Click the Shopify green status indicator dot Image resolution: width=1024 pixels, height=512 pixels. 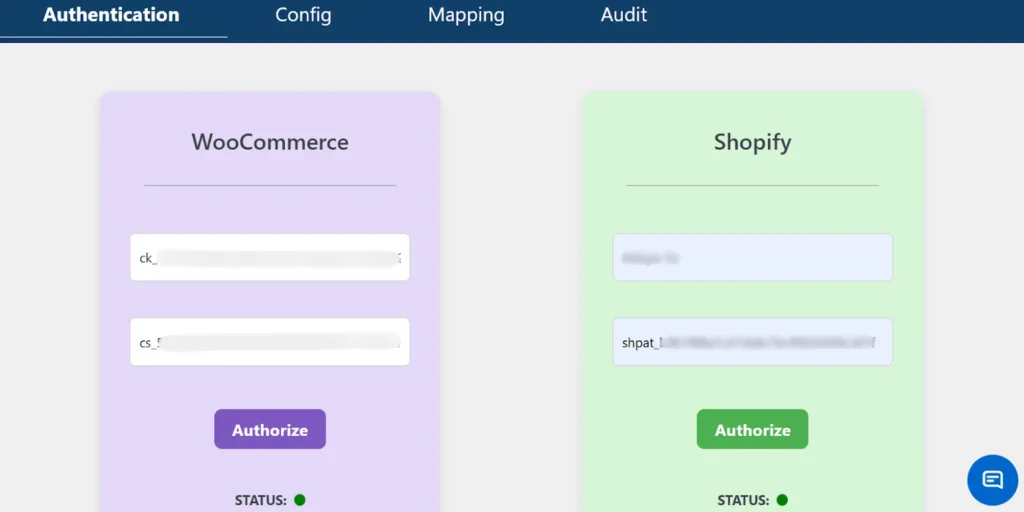pos(782,499)
